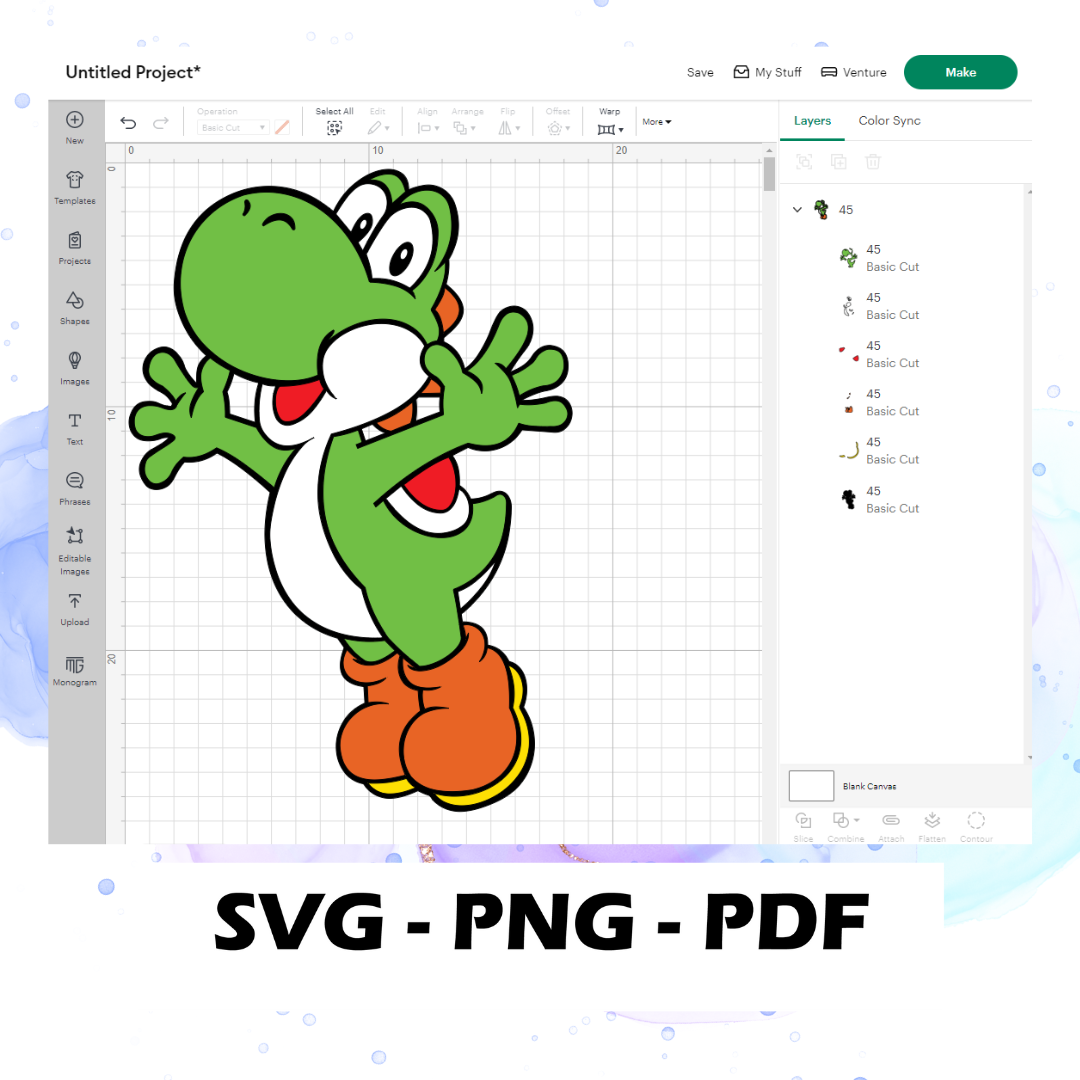Select the 45 group thumbnail in Layers

[821, 209]
